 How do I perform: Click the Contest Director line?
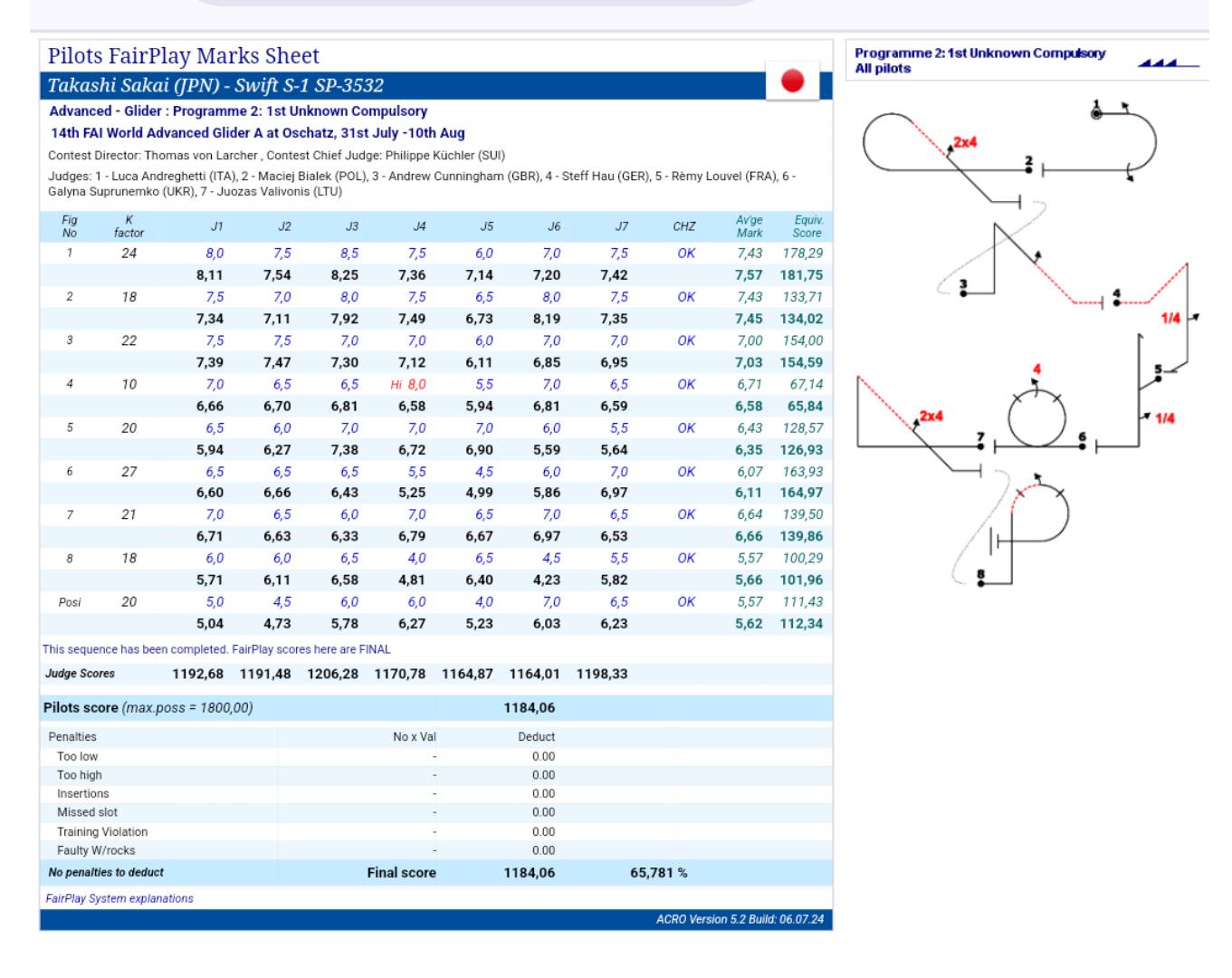click(276, 155)
